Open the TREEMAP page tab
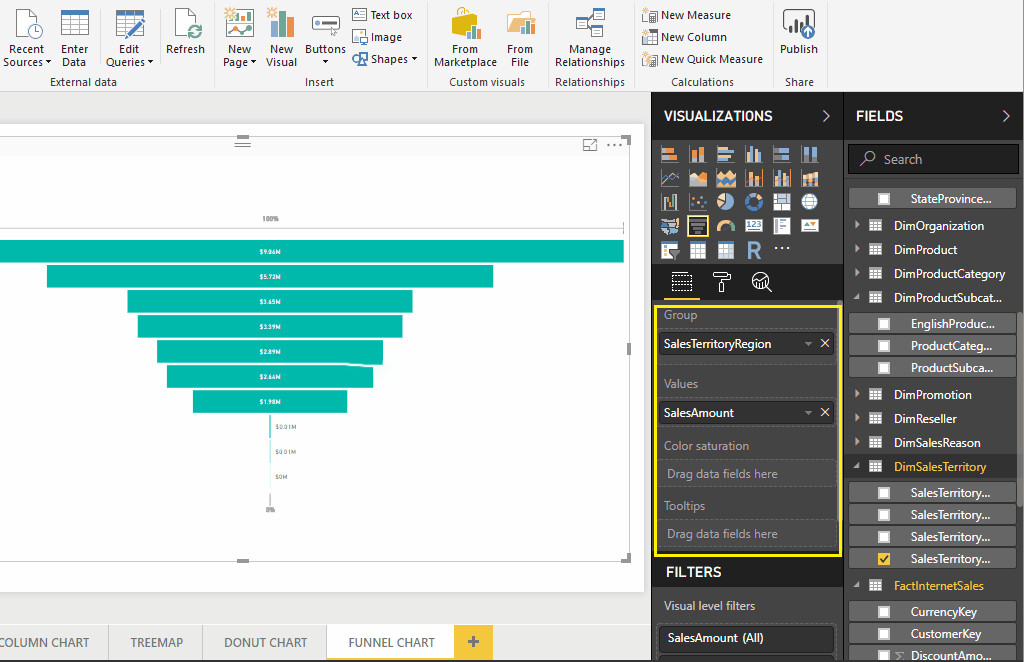This screenshot has height=662, width=1024. [x=156, y=643]
